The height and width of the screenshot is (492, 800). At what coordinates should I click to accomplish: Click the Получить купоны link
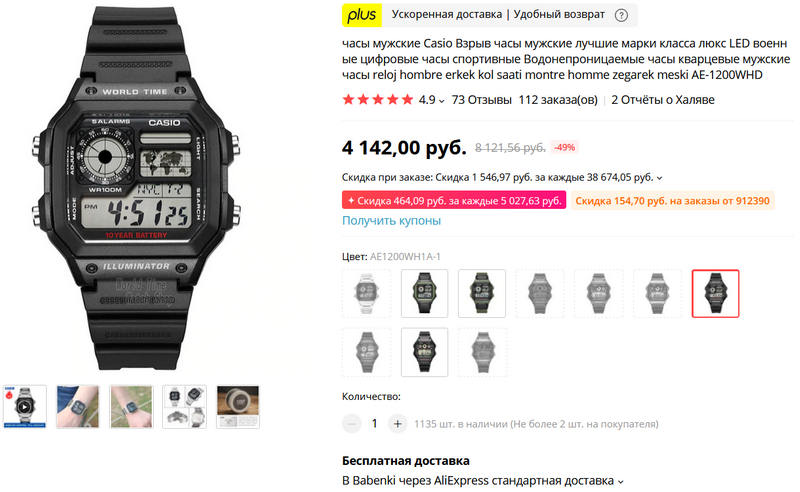[x=391, y=220]
